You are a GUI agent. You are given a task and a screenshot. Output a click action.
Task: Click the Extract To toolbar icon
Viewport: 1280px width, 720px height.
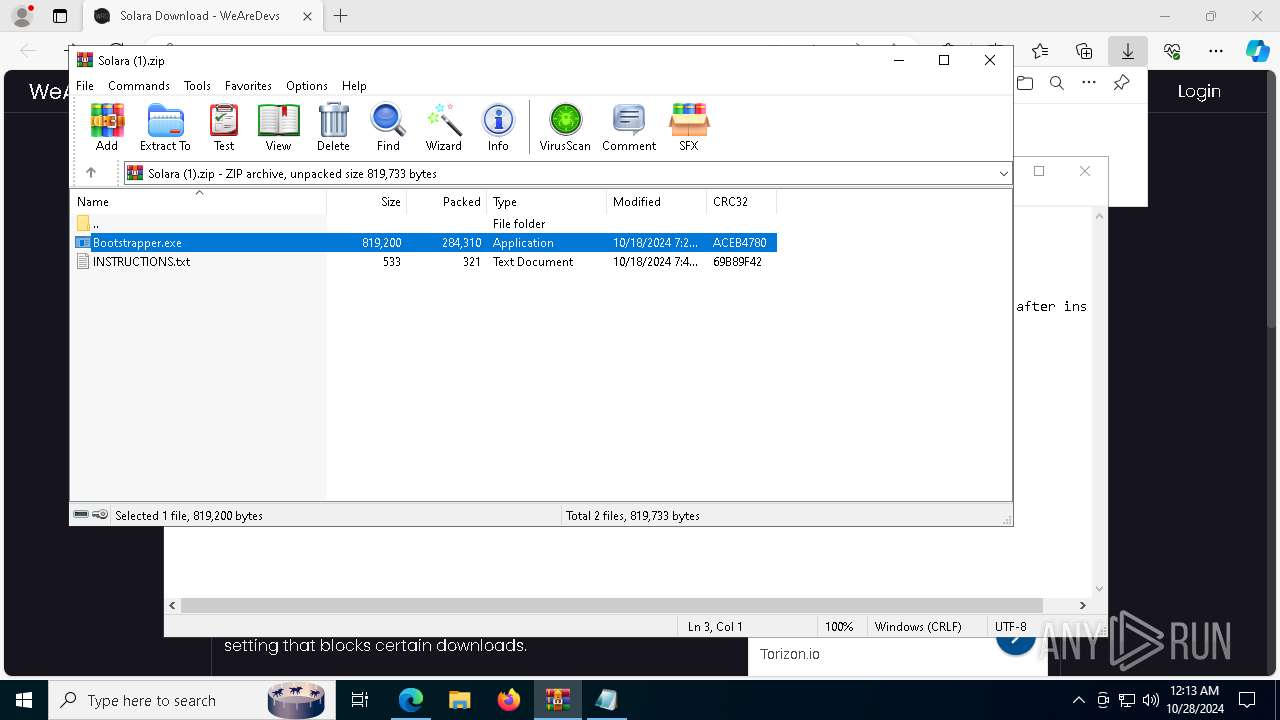coord(165,127)
